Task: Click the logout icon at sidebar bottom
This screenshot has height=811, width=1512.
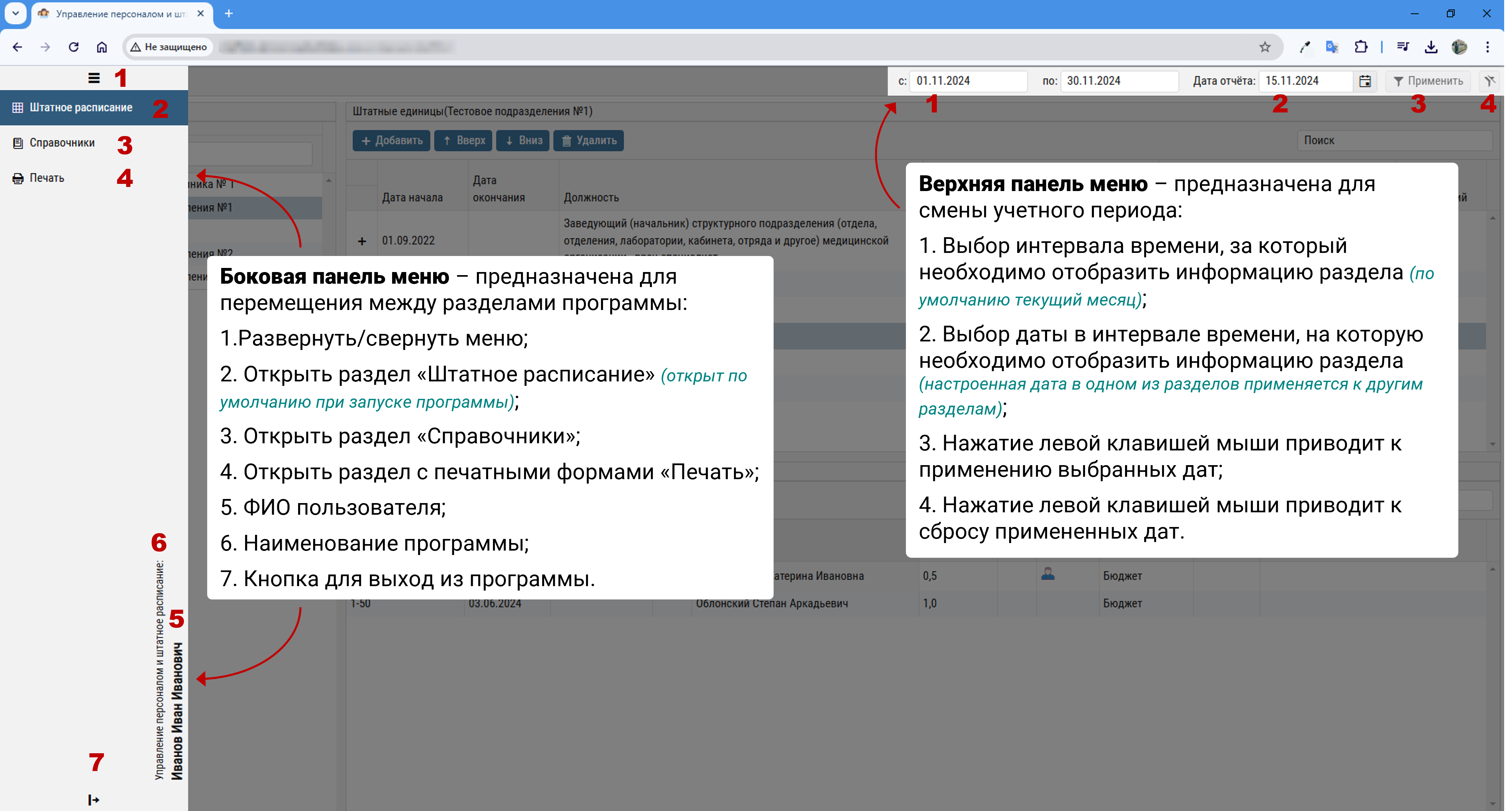Action: click(94, 799)
